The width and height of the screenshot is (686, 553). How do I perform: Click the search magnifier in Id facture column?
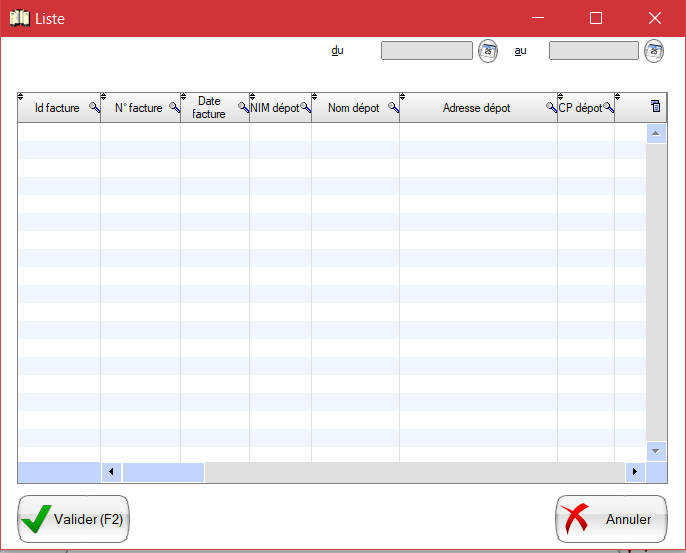94,107
